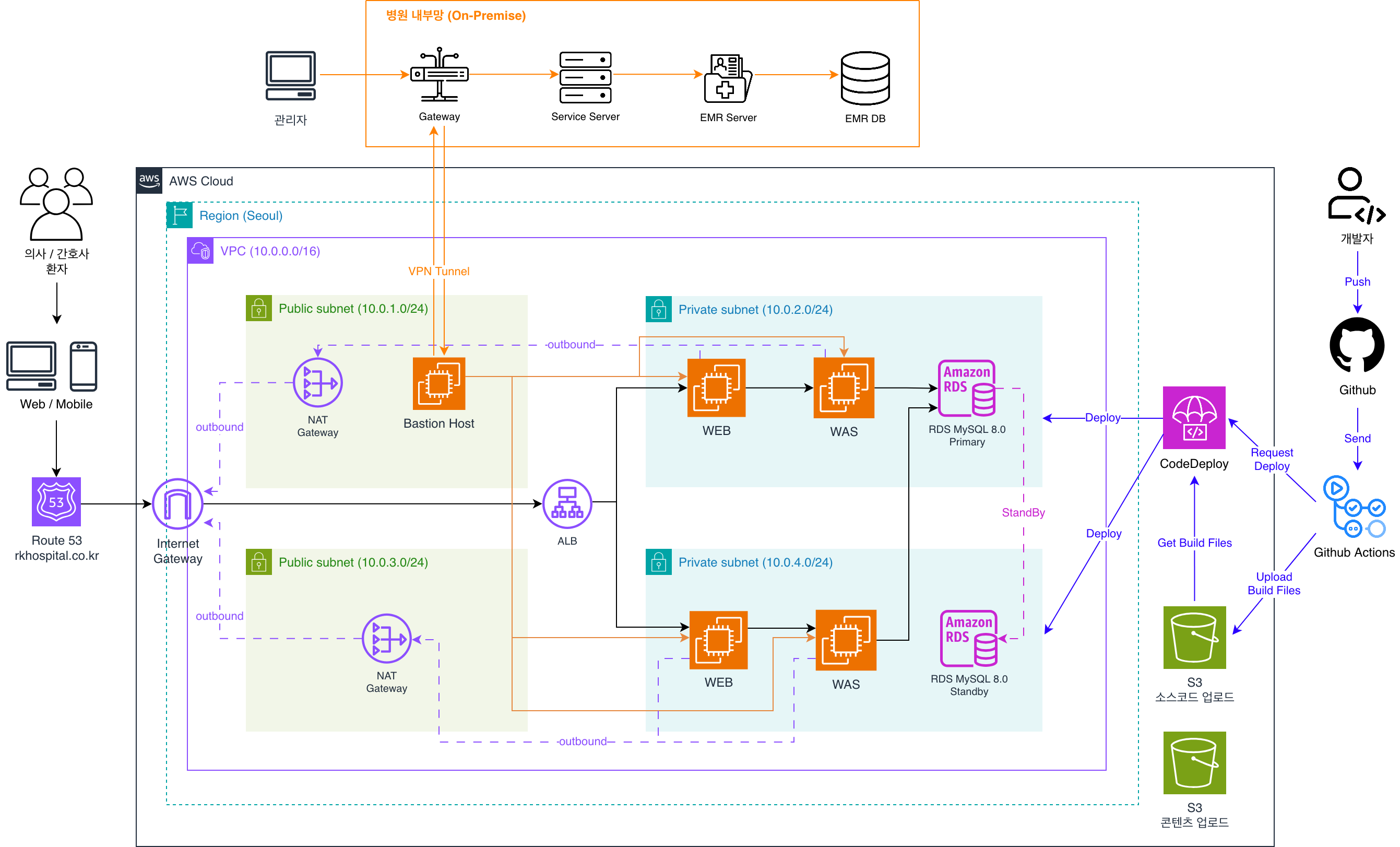This screenshot has width=1400, height=847.
Task: Select the CodeDeploy parachute icon
Action: point(1194,417)
